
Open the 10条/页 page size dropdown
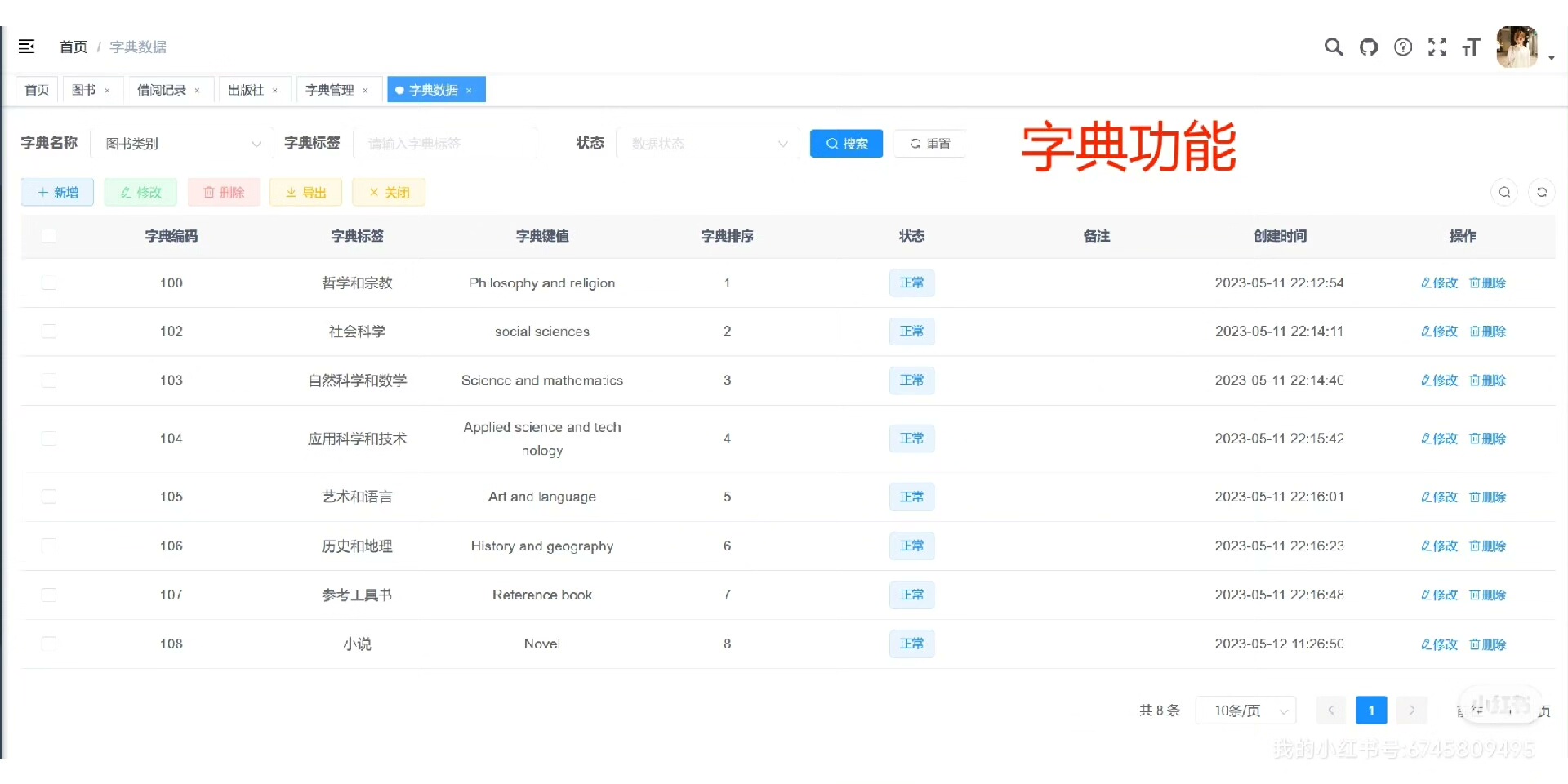pyautogui.click(x=1245, y=710)
